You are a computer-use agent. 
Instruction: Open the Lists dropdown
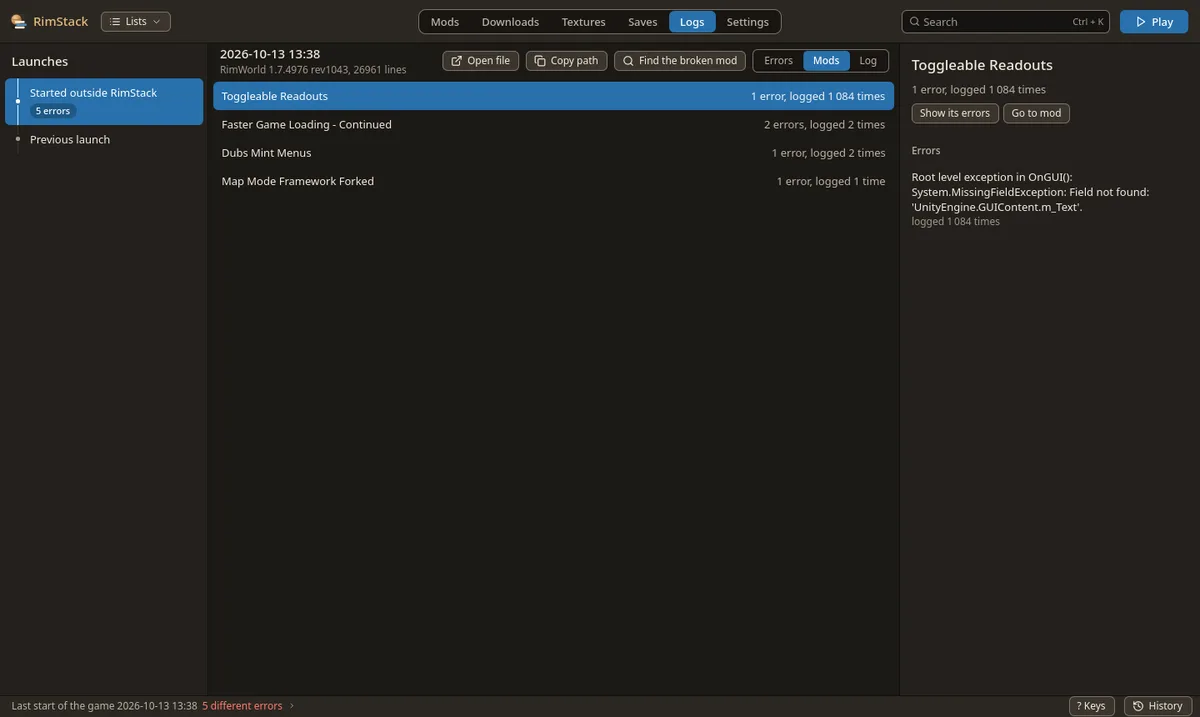pyautogui.click(x=136, y=21)
